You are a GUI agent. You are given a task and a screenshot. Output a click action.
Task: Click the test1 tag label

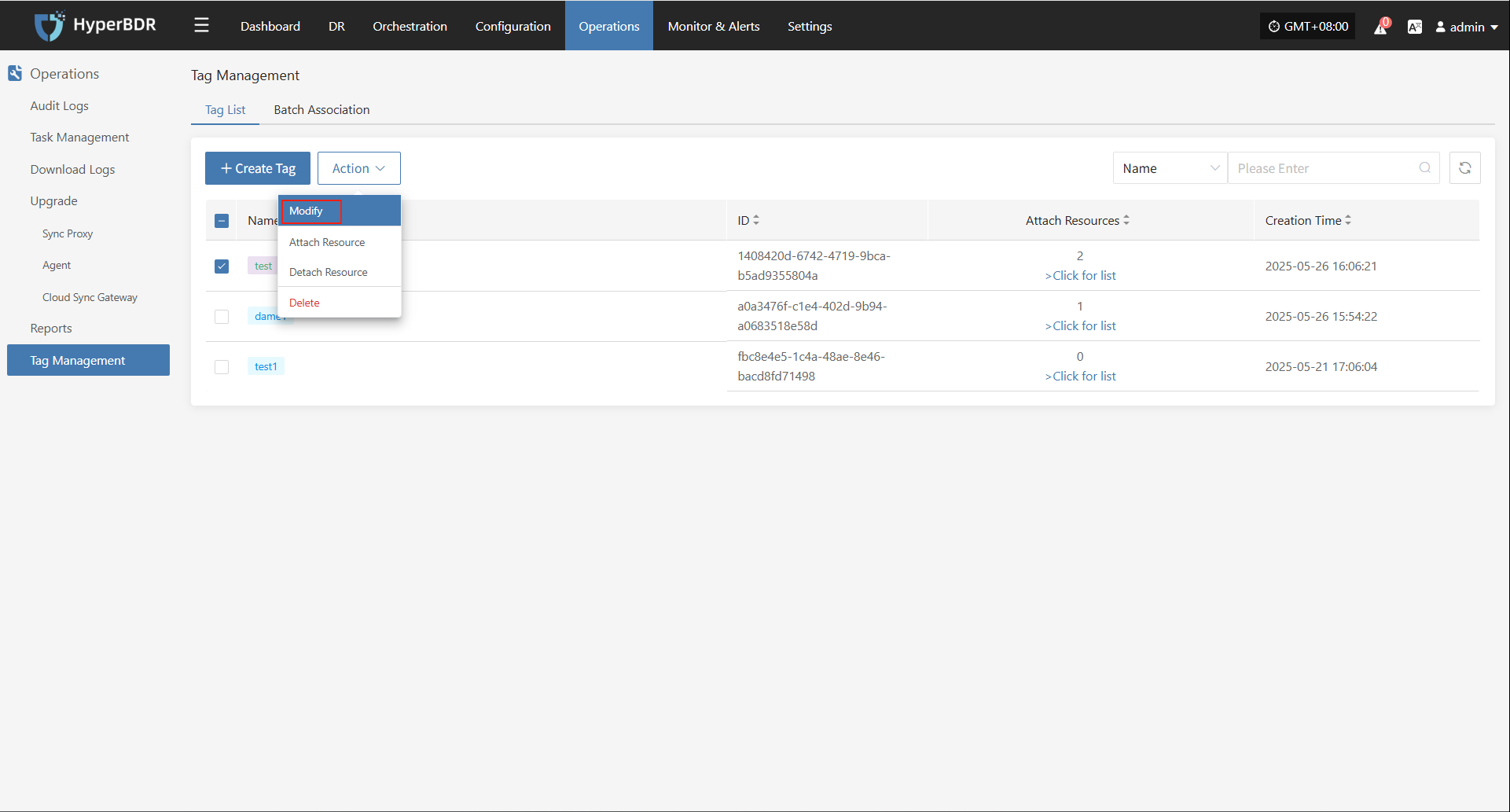[266, 366]
